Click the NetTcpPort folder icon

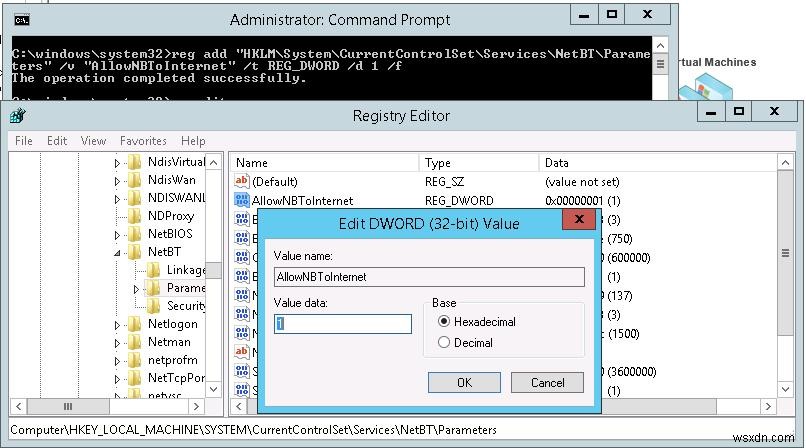point(135,378)
